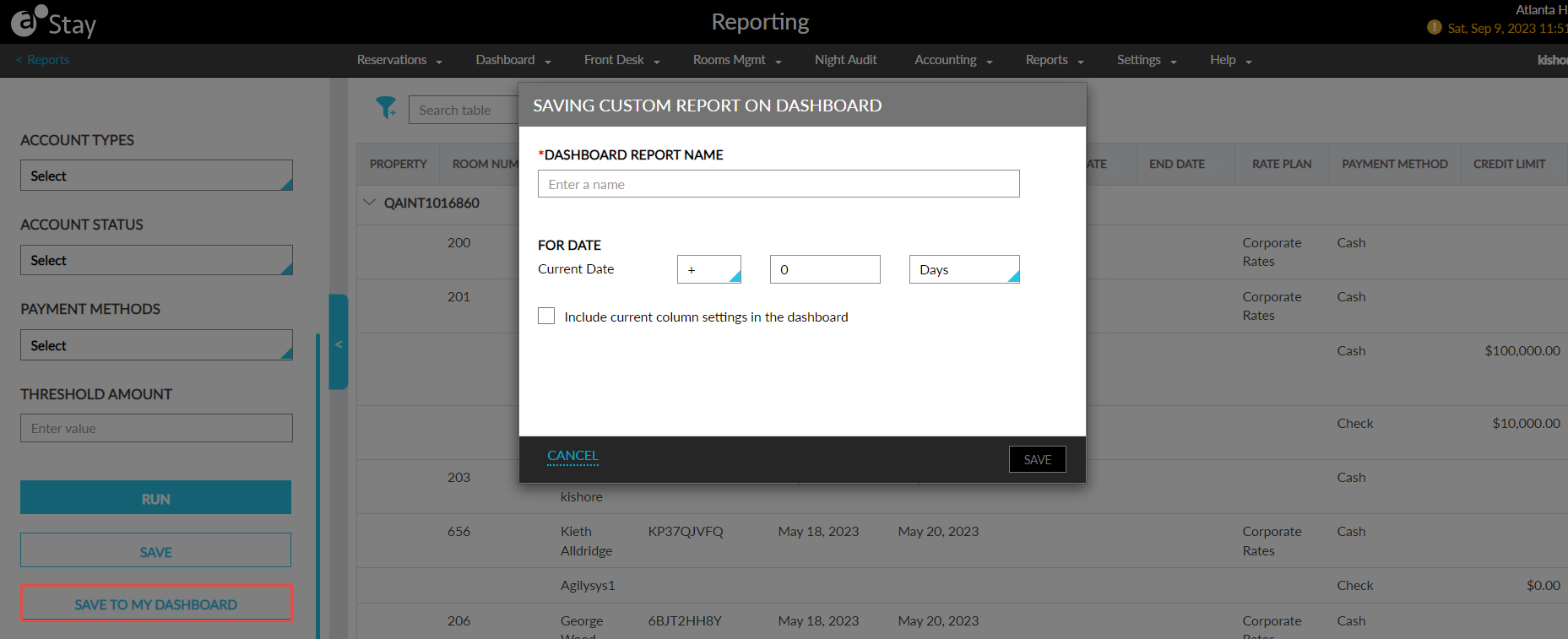The image size is (1568, 639).
Task: Focus the date offset number field
Action: coord(825,269)
